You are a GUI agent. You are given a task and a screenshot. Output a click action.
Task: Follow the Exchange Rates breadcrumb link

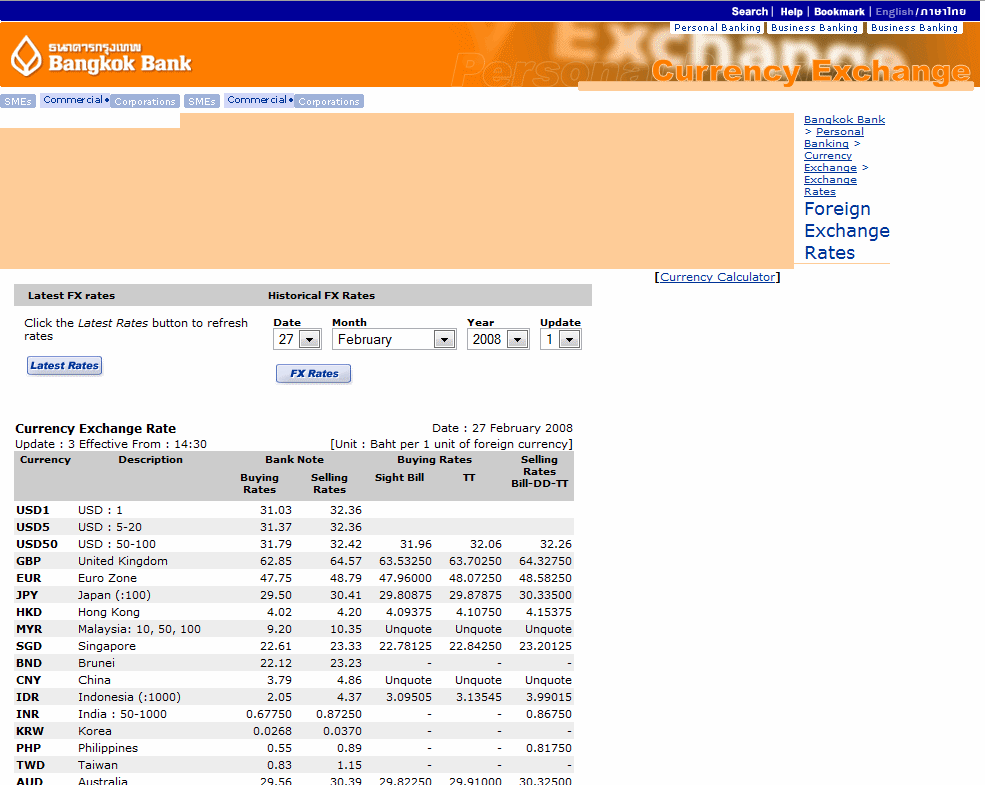(830, 185)
